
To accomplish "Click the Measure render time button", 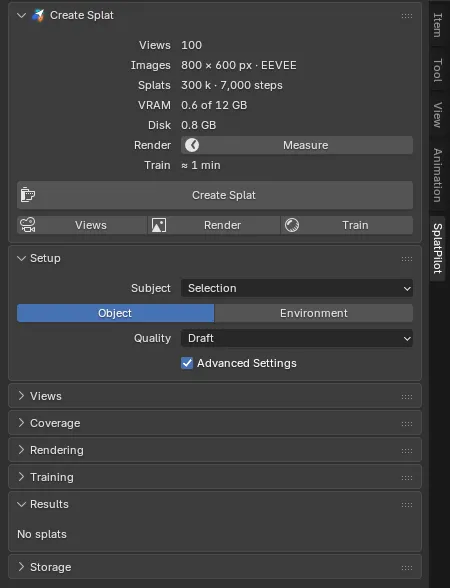I will (x=297, y=145).
